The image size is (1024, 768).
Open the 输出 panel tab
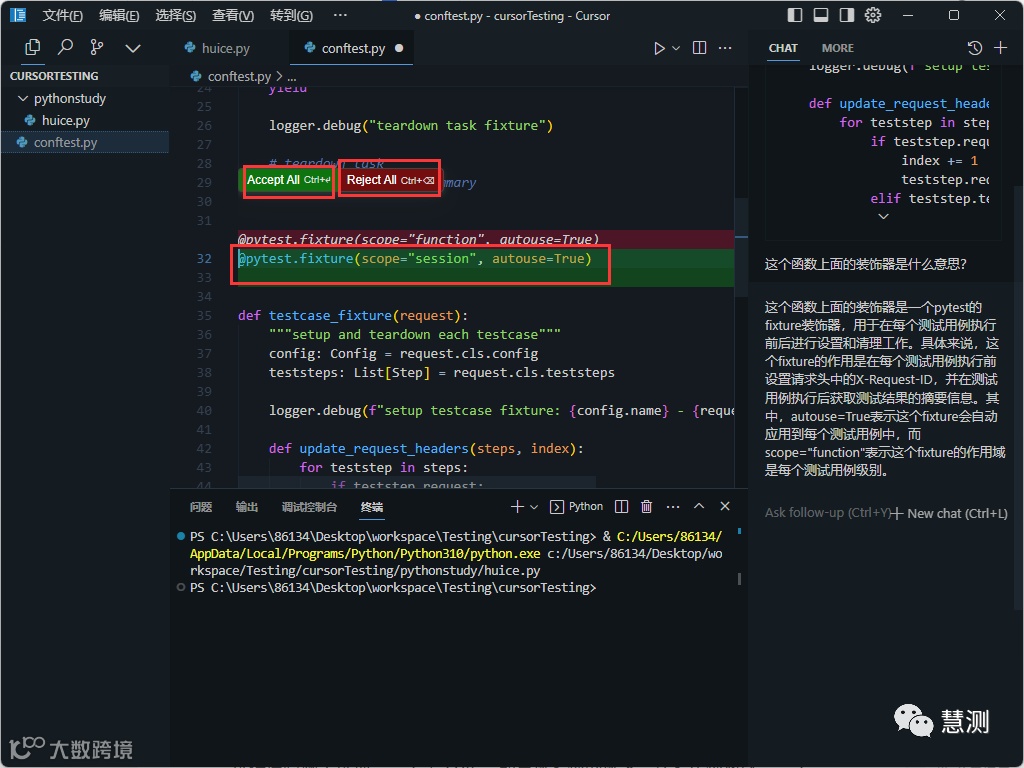(x=246, y=507)
